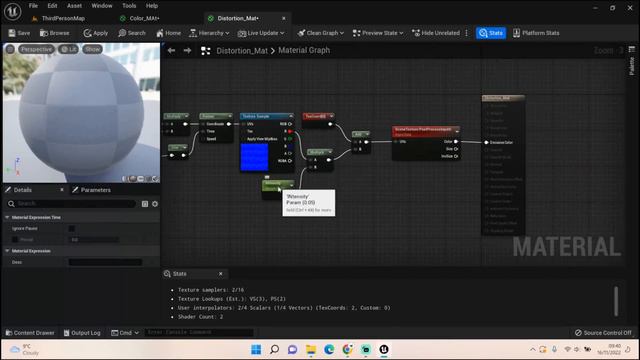The width and height of the screenshot is (640, 360).
Task: Open Windows taskbar search
Action: 275,349
